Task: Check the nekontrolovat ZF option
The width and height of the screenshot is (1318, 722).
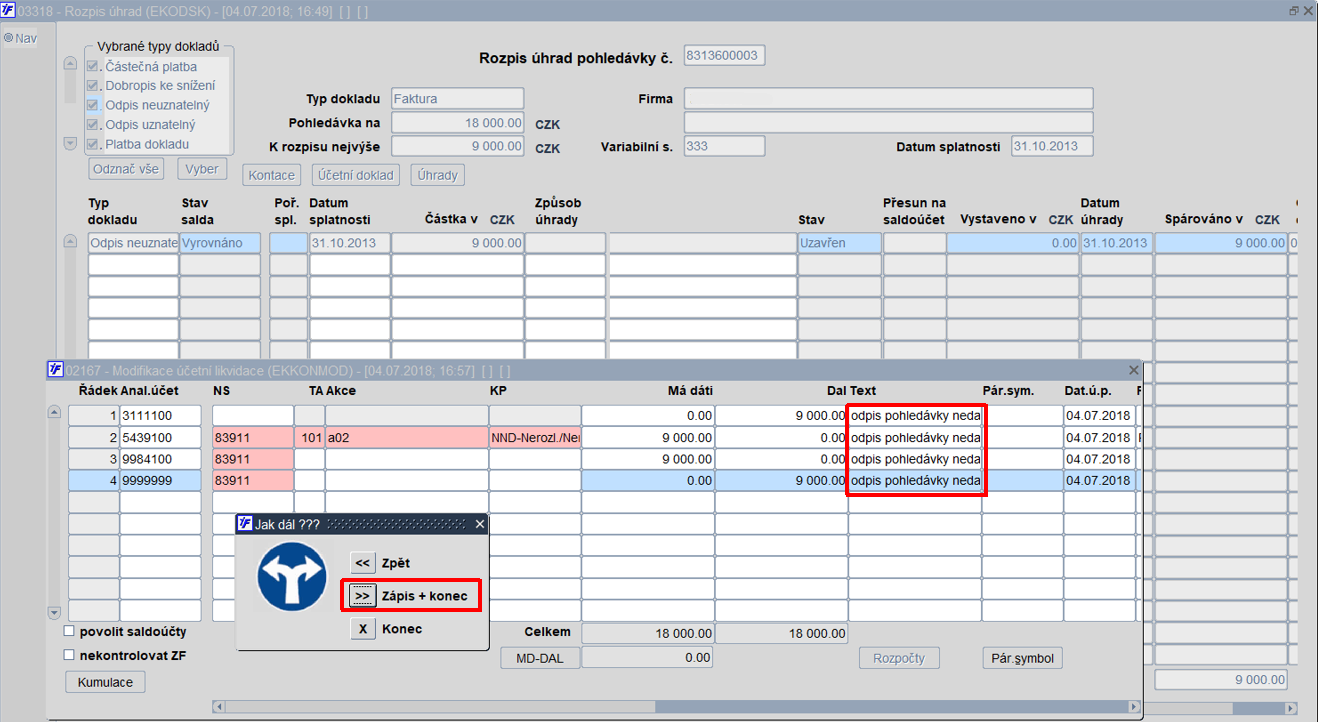Action: pyautogui.click(x=69, y=655)
